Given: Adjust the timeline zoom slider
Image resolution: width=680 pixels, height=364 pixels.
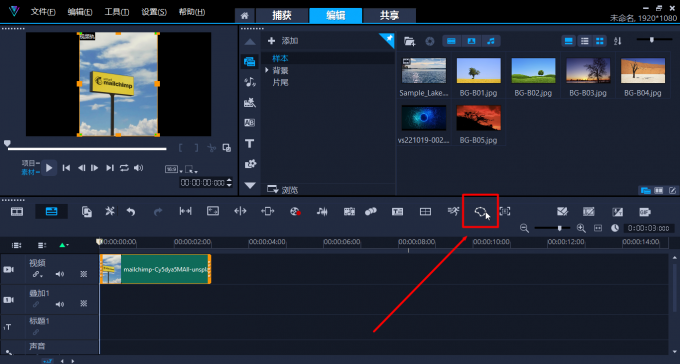Looking at the screenshot, I should coord(552,228).
